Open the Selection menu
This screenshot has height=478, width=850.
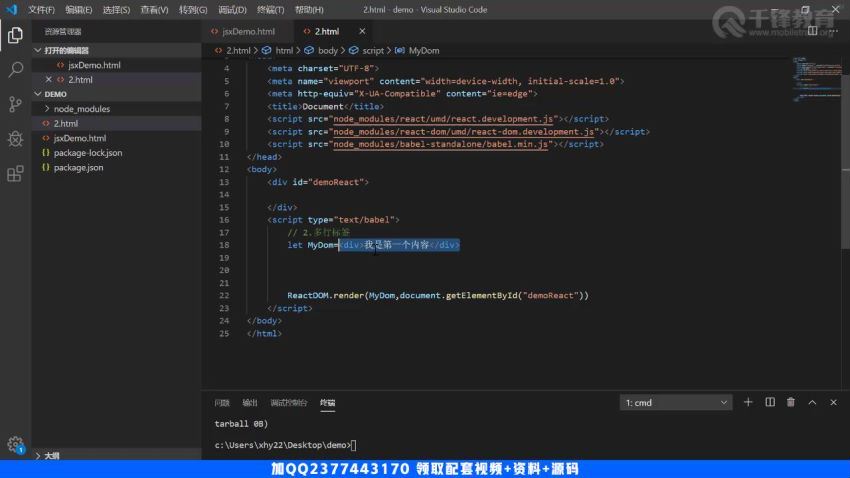(116, 10)
